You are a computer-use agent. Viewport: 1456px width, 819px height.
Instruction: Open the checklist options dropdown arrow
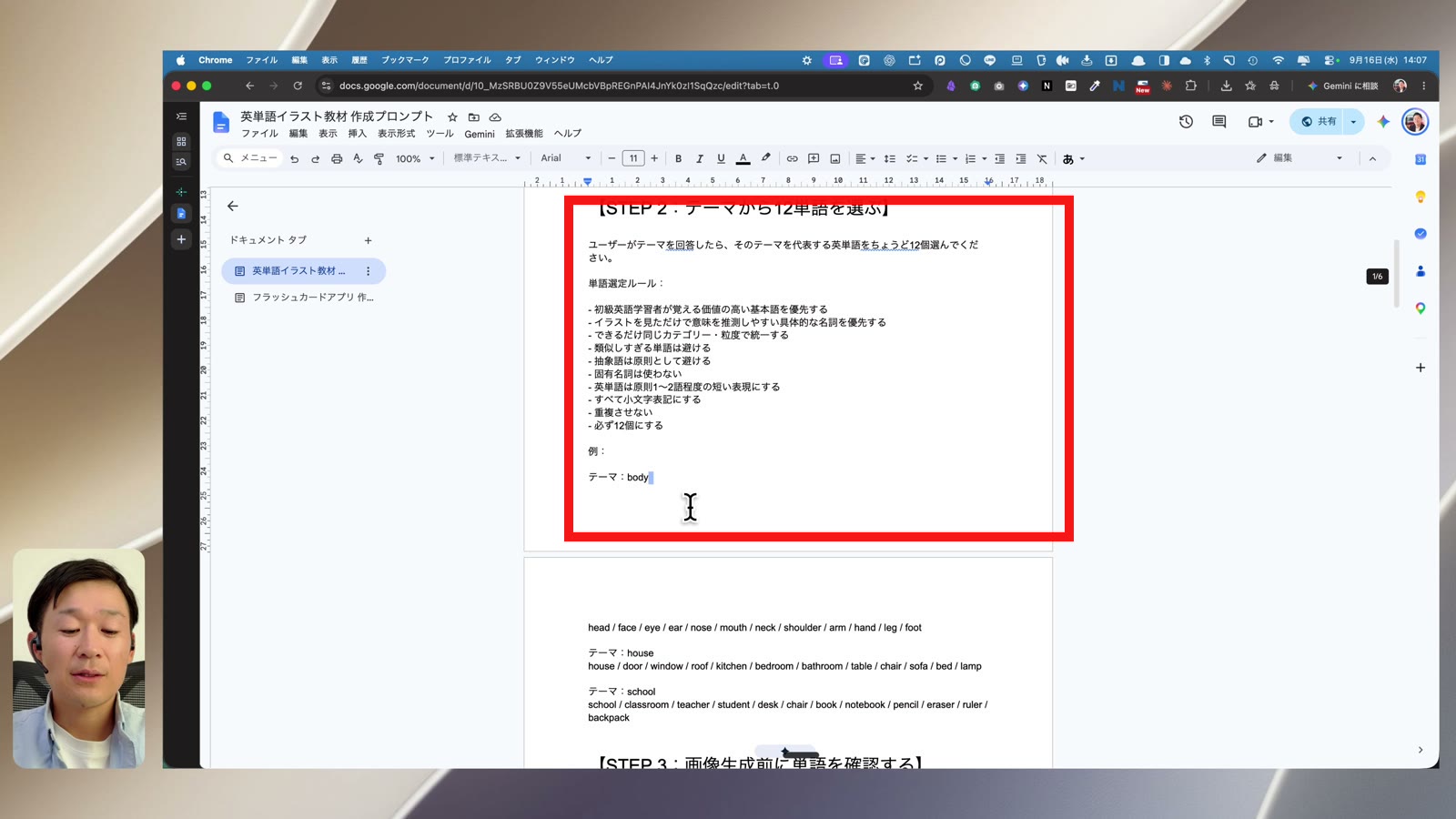coord(926,158)
